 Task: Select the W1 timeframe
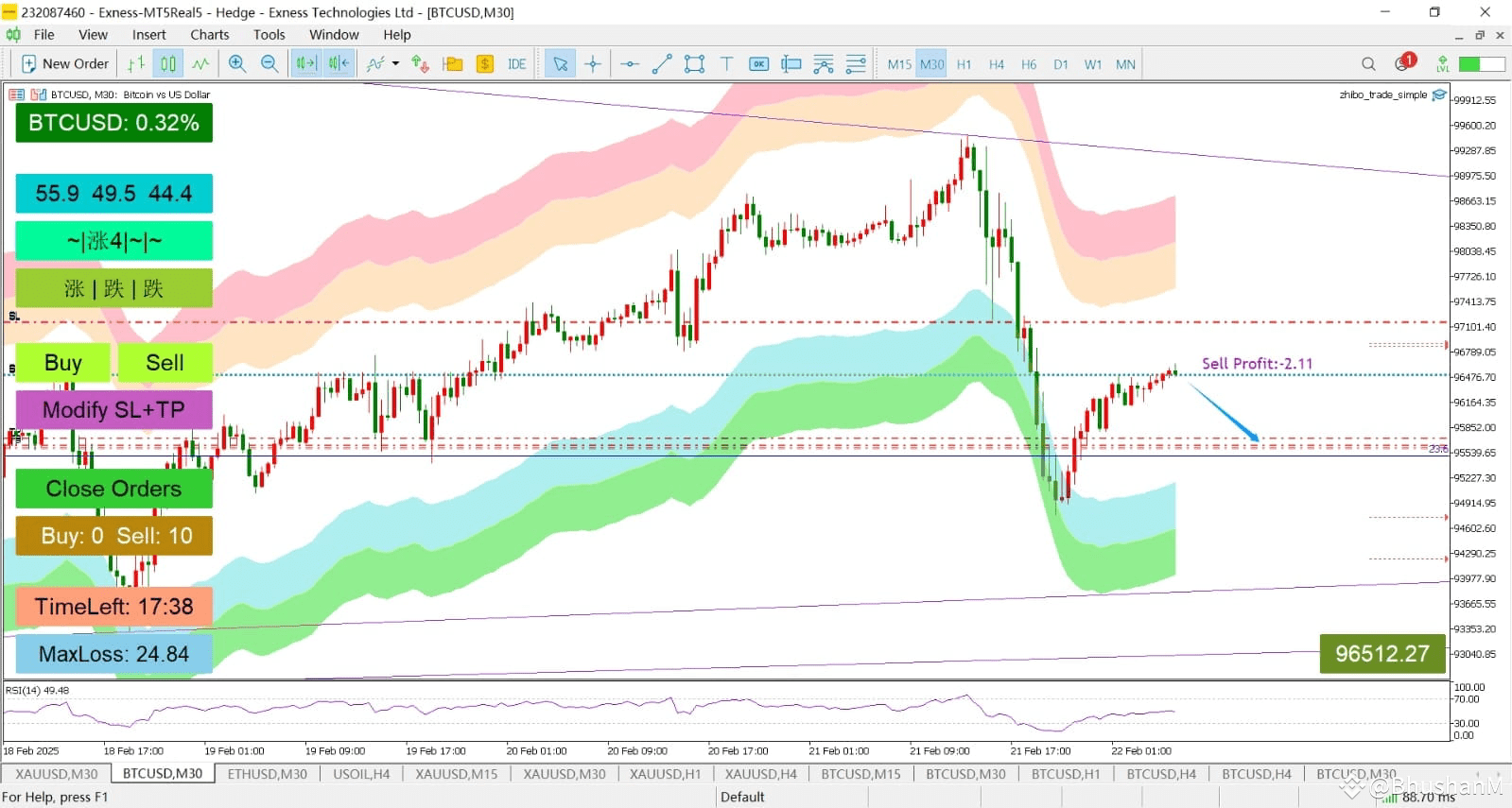click(x=1092, y=64)
